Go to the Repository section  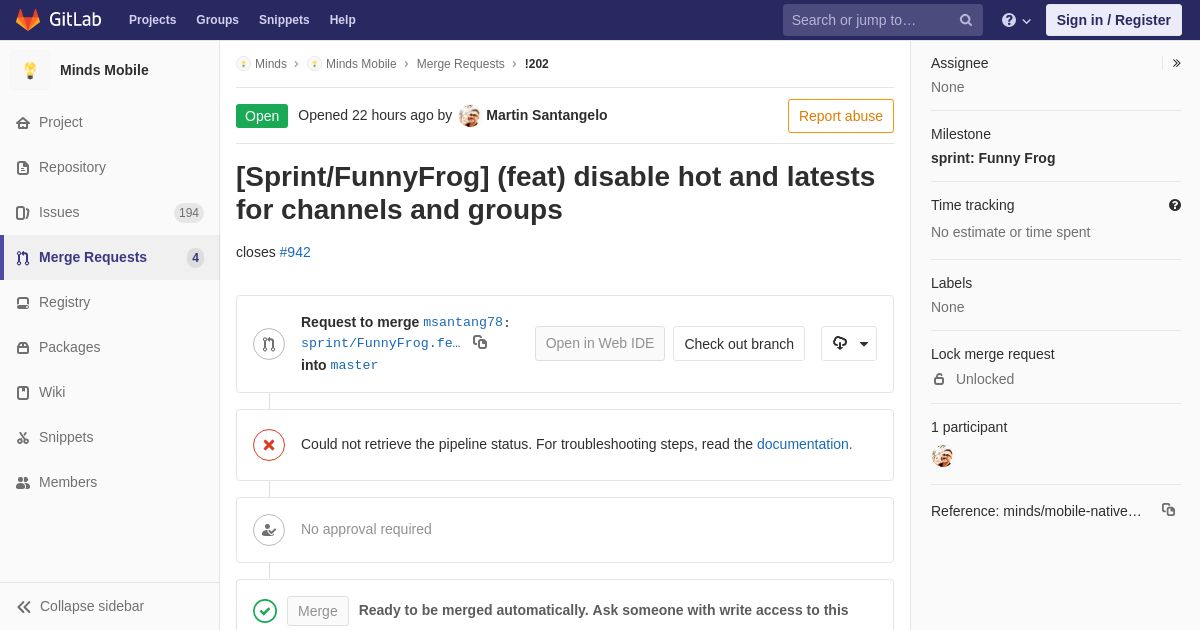click(x=72, y=167)
